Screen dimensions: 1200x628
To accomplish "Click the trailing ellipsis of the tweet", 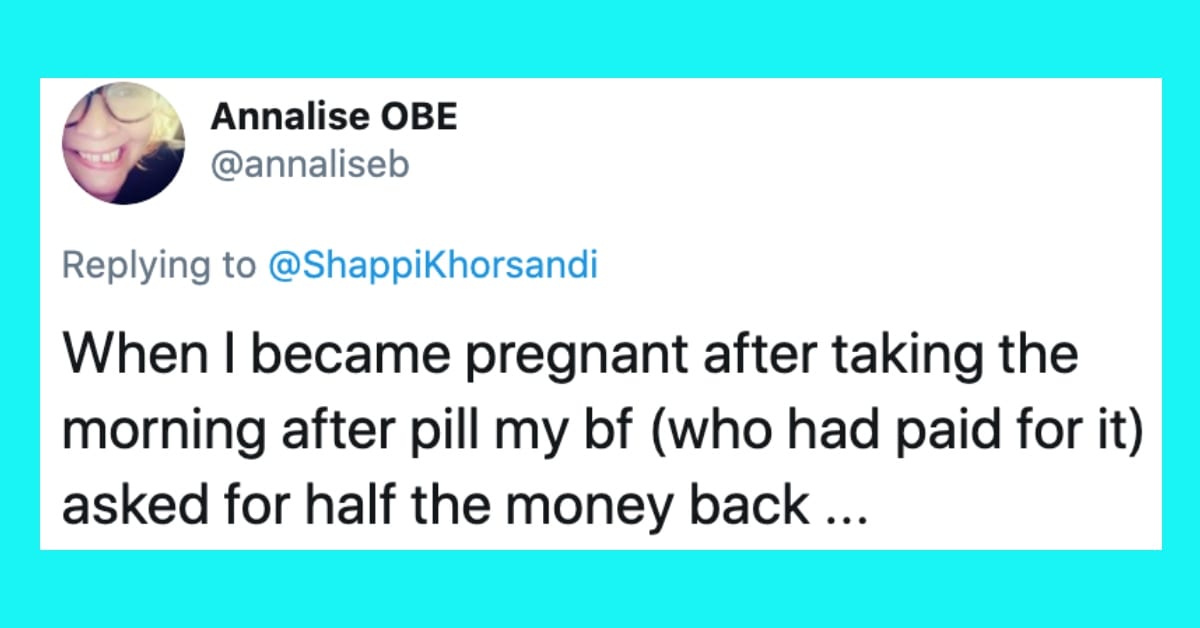I will tap(842, 508).
